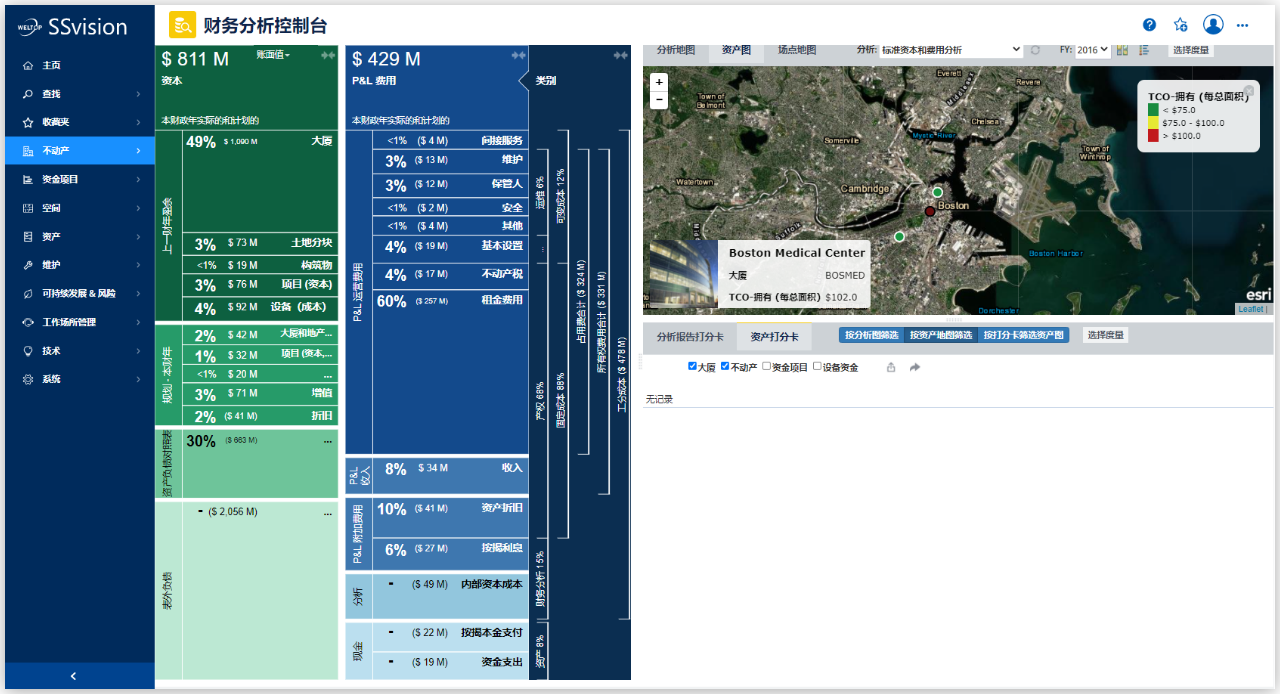
Task: Click the refresh icon beside analysis dropdown
Action: pyautogui.click(x=1035, y=50)
